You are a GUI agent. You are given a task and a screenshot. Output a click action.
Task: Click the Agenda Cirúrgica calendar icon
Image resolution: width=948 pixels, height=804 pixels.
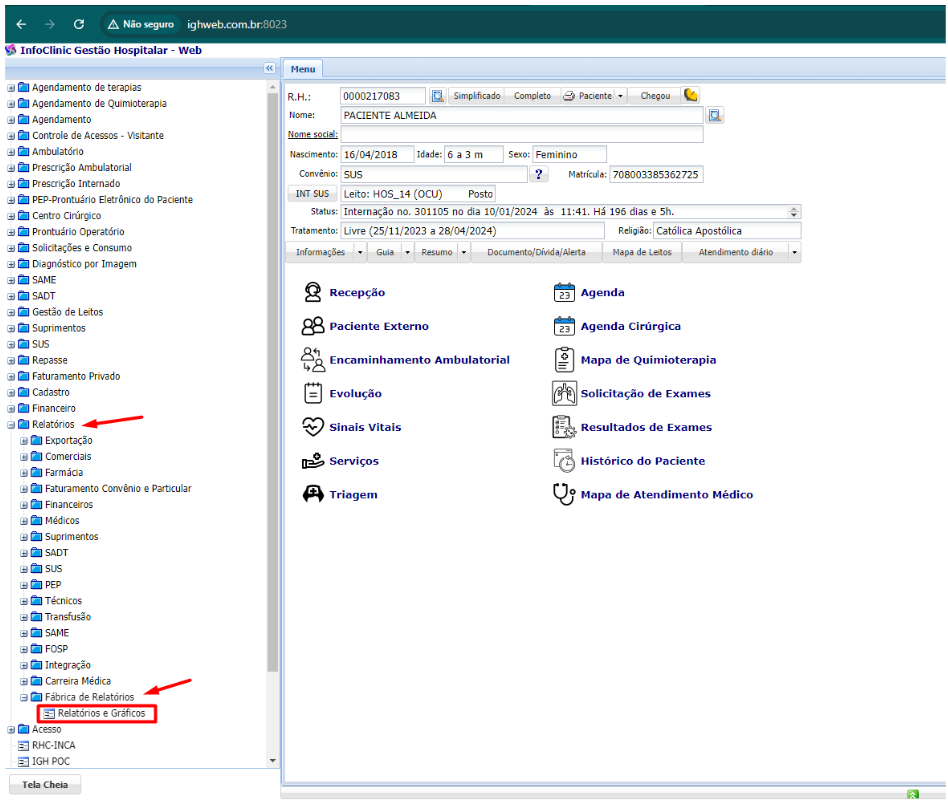pos(564,326)
